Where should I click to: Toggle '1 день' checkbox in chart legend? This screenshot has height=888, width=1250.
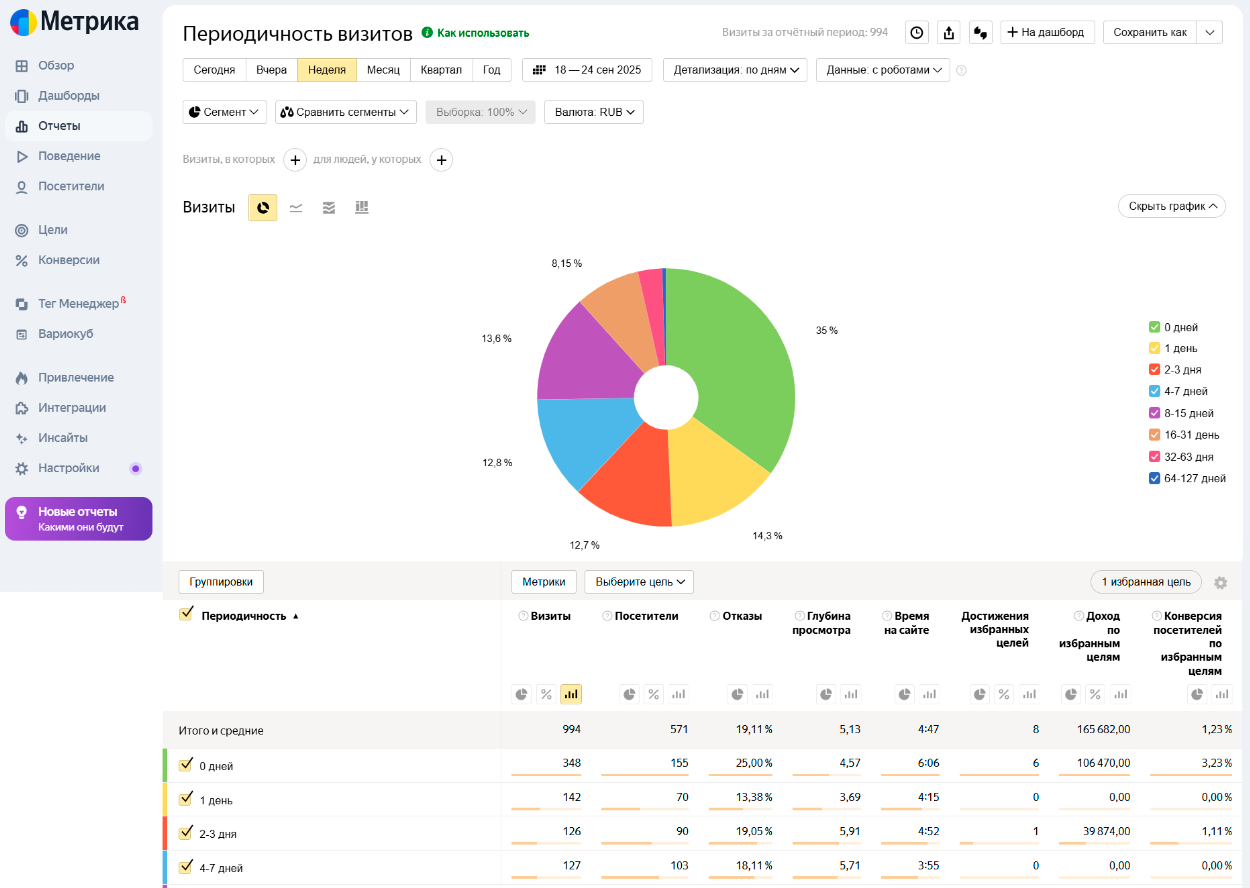click(x=1155, y=348)
